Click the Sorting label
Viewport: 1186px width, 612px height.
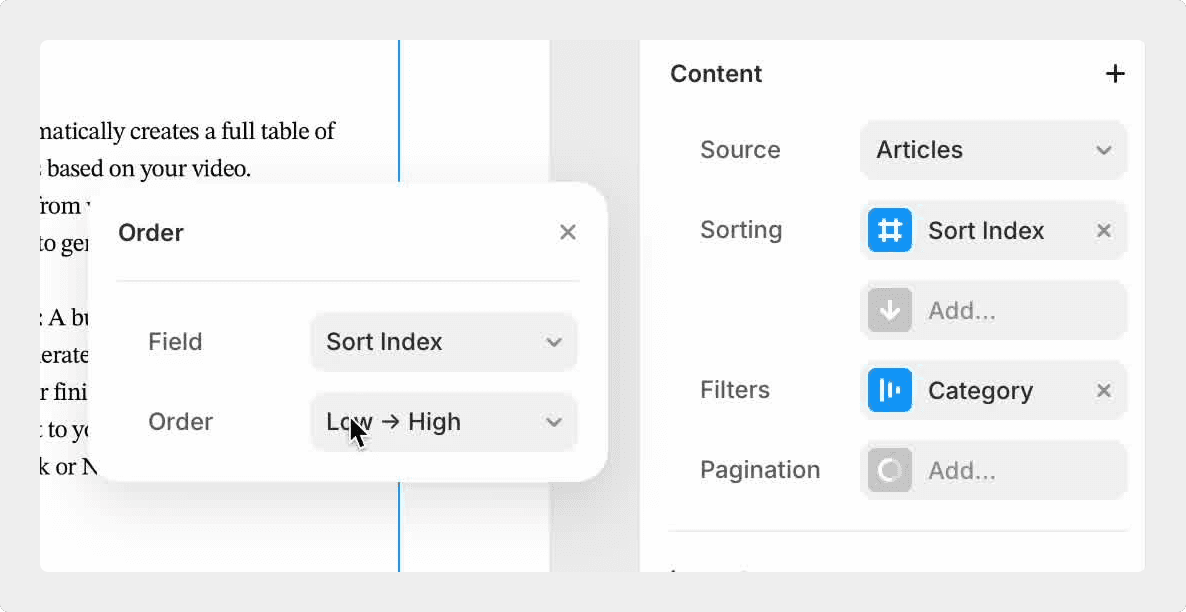(741, 230)
